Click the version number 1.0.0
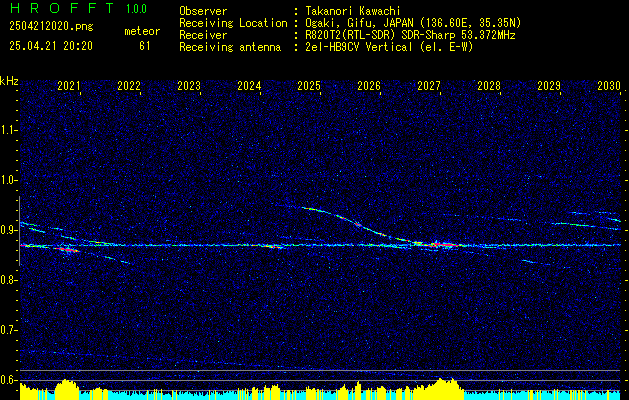Viewport: 629px width, 400px height. point(136,9)
